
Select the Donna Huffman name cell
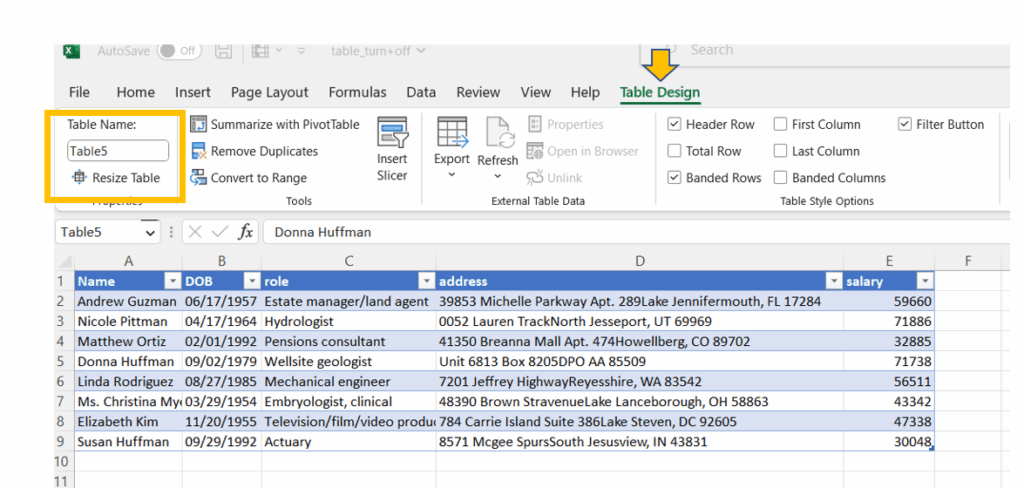pyautogui.click(x=128, y=361)
